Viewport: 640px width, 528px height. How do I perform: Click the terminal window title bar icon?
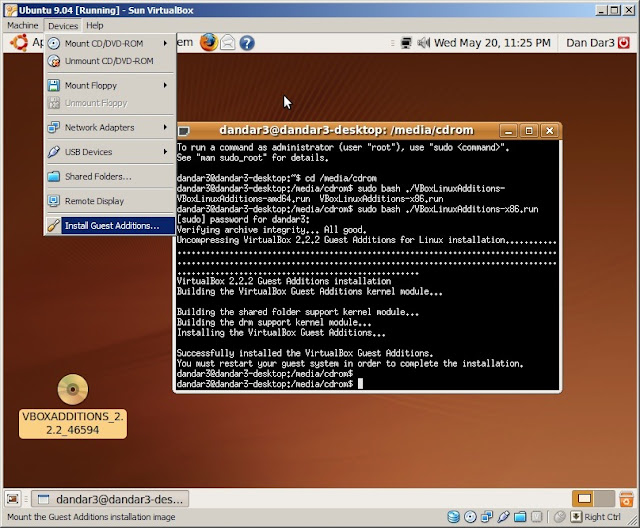(184, 131)
